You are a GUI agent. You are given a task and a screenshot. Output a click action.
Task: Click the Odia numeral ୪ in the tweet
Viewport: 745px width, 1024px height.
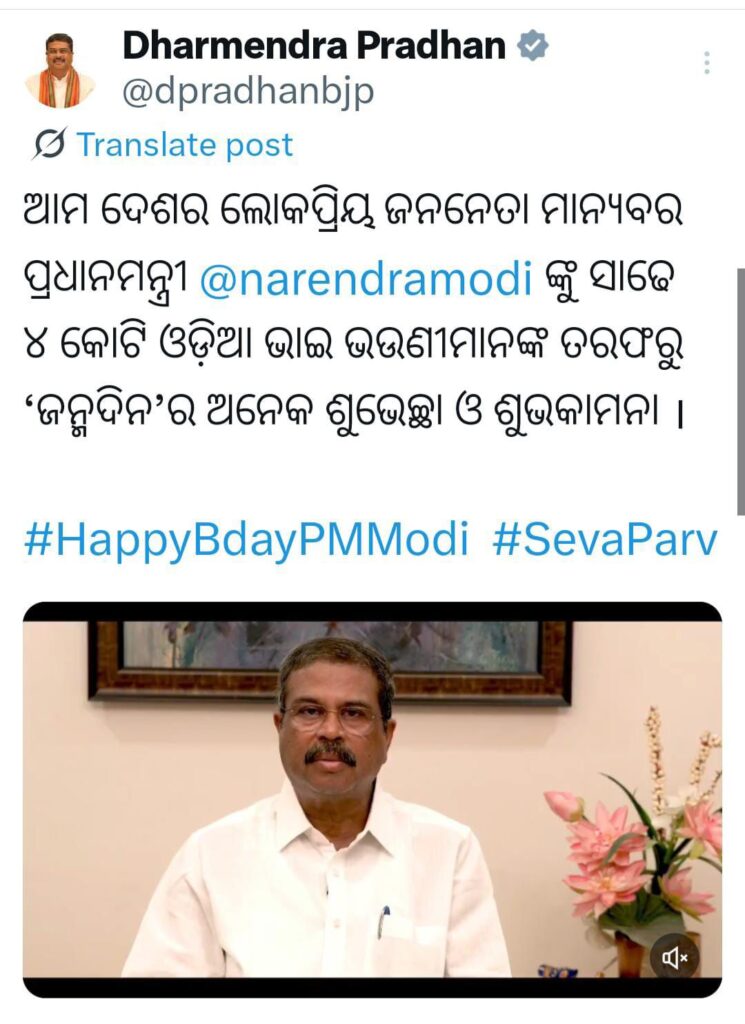click(37, 347)
